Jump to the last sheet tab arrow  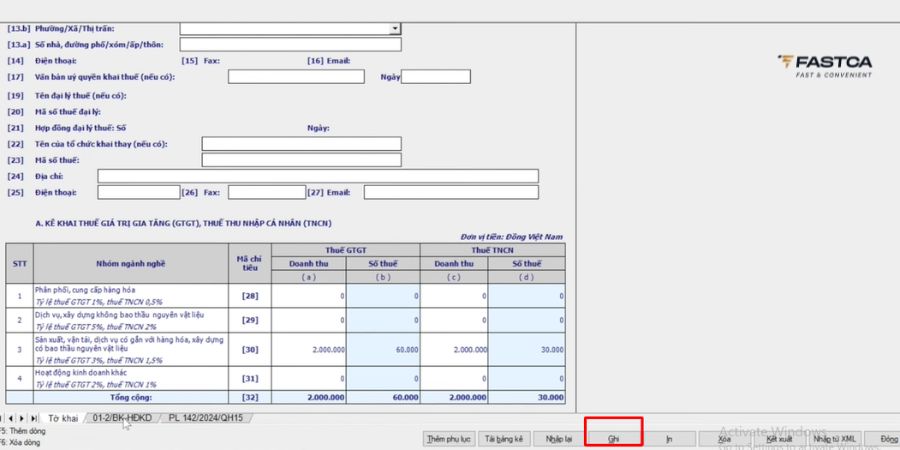coord(34,418)
